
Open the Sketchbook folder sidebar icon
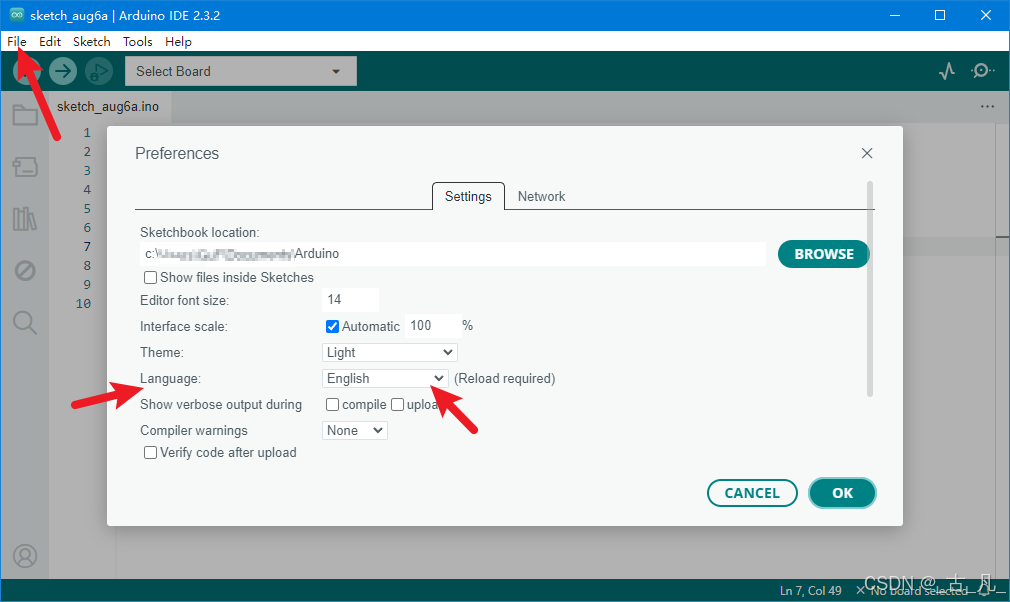25,116
